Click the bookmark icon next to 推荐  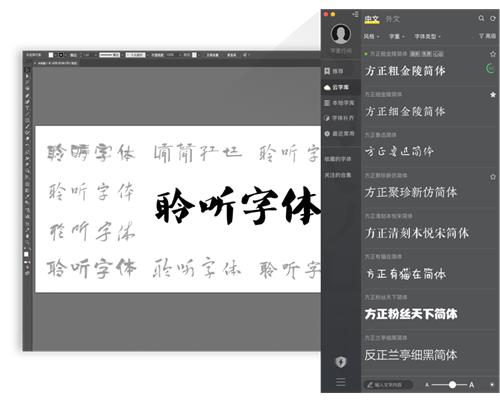point(327,71)
